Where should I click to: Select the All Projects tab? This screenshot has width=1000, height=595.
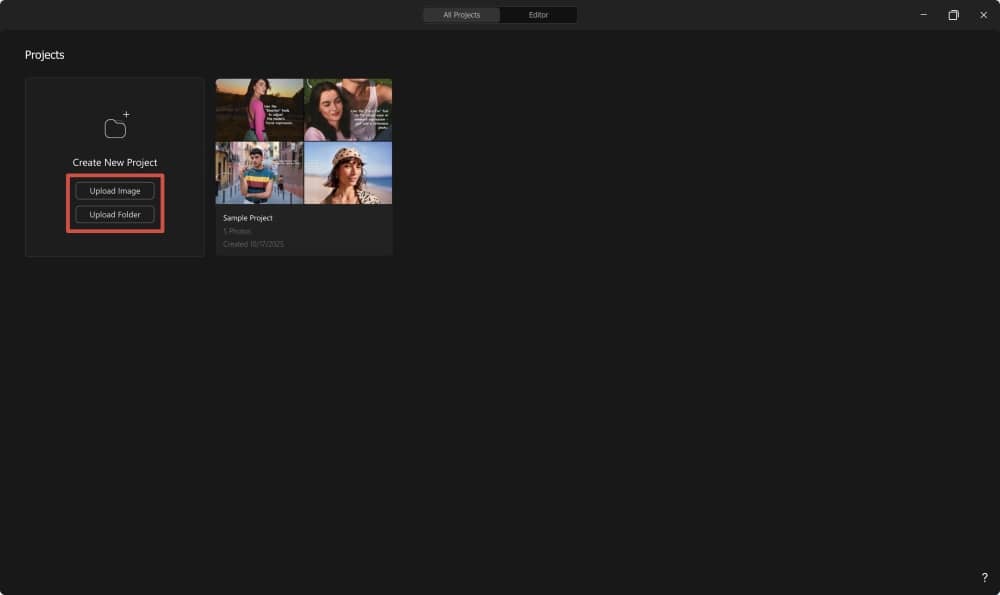click(x=461, y=14)
